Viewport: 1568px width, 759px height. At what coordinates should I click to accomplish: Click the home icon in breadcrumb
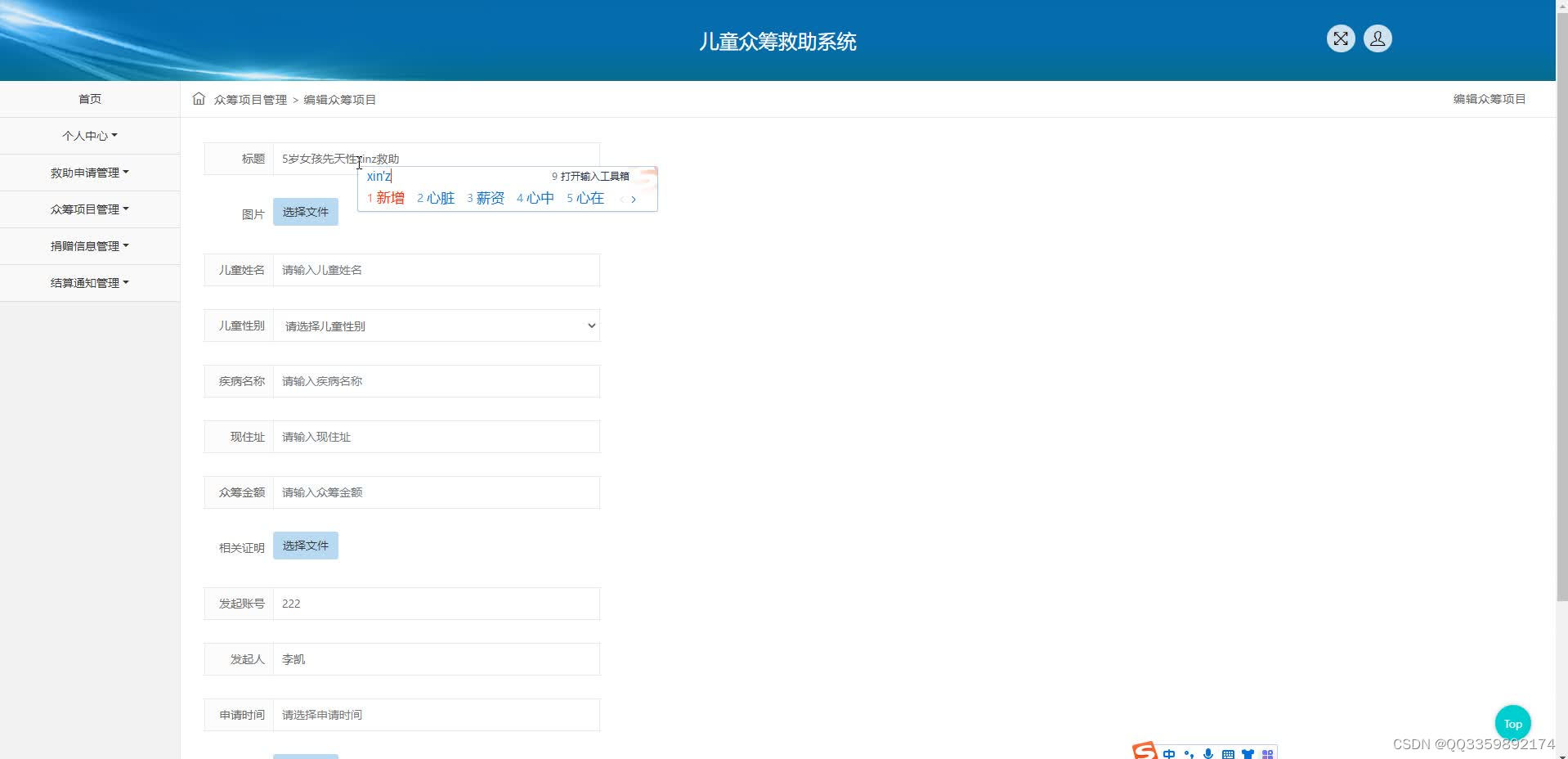coord(199,99)
